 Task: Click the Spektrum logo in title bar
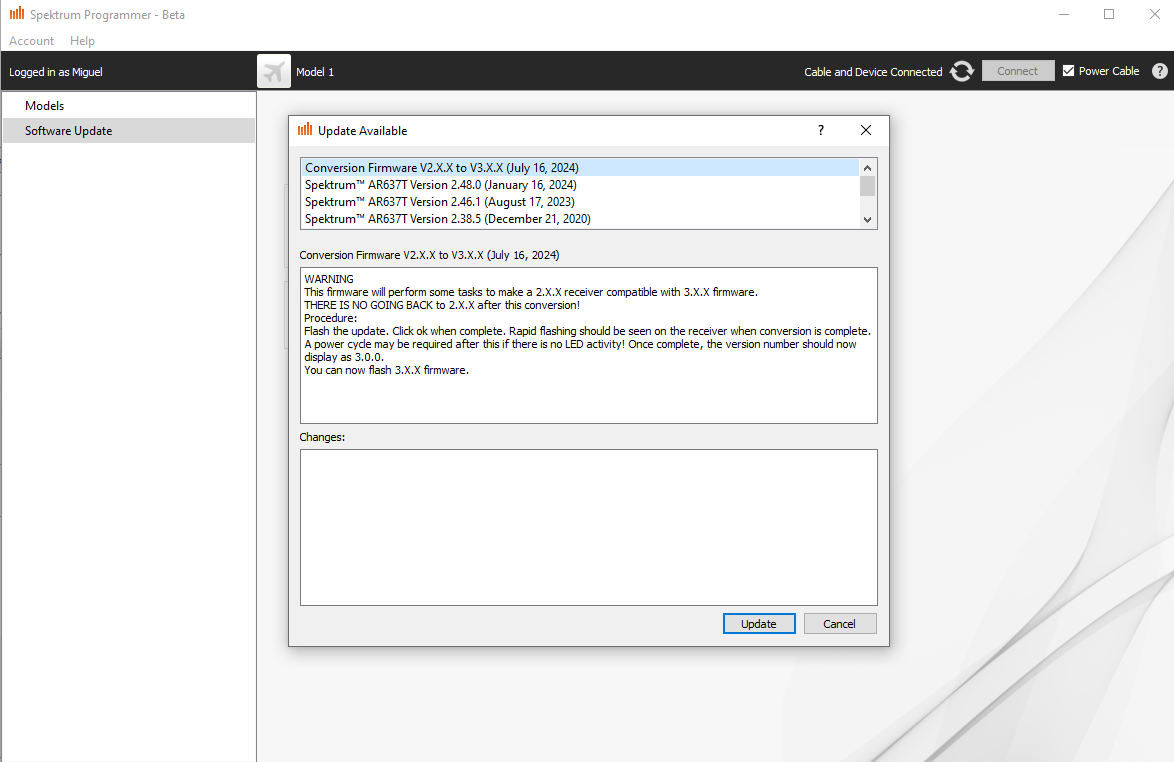point(17,14)
